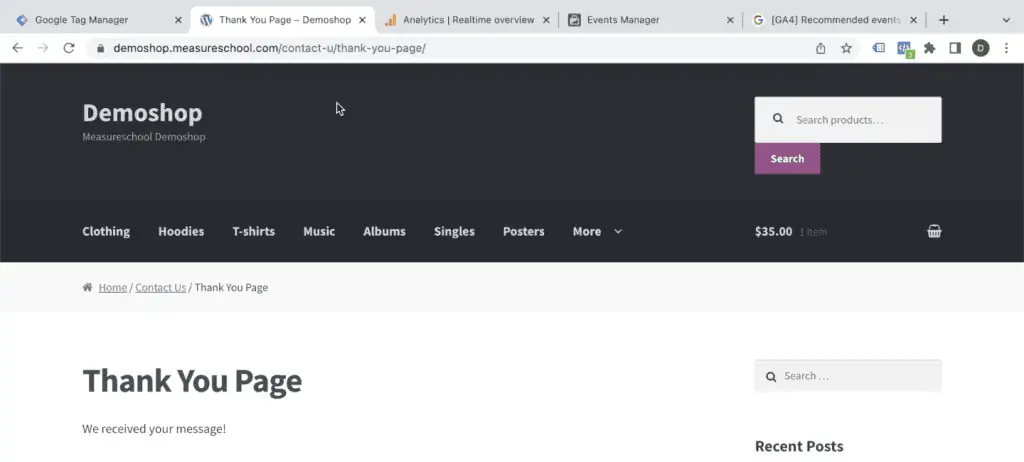
Task: Switch to Analytics Realtime overview tab
Action: click(468, 20)
